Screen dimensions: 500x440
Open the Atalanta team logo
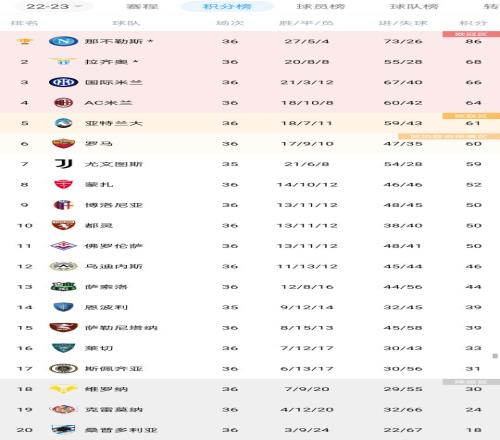(x=63, y=123)
